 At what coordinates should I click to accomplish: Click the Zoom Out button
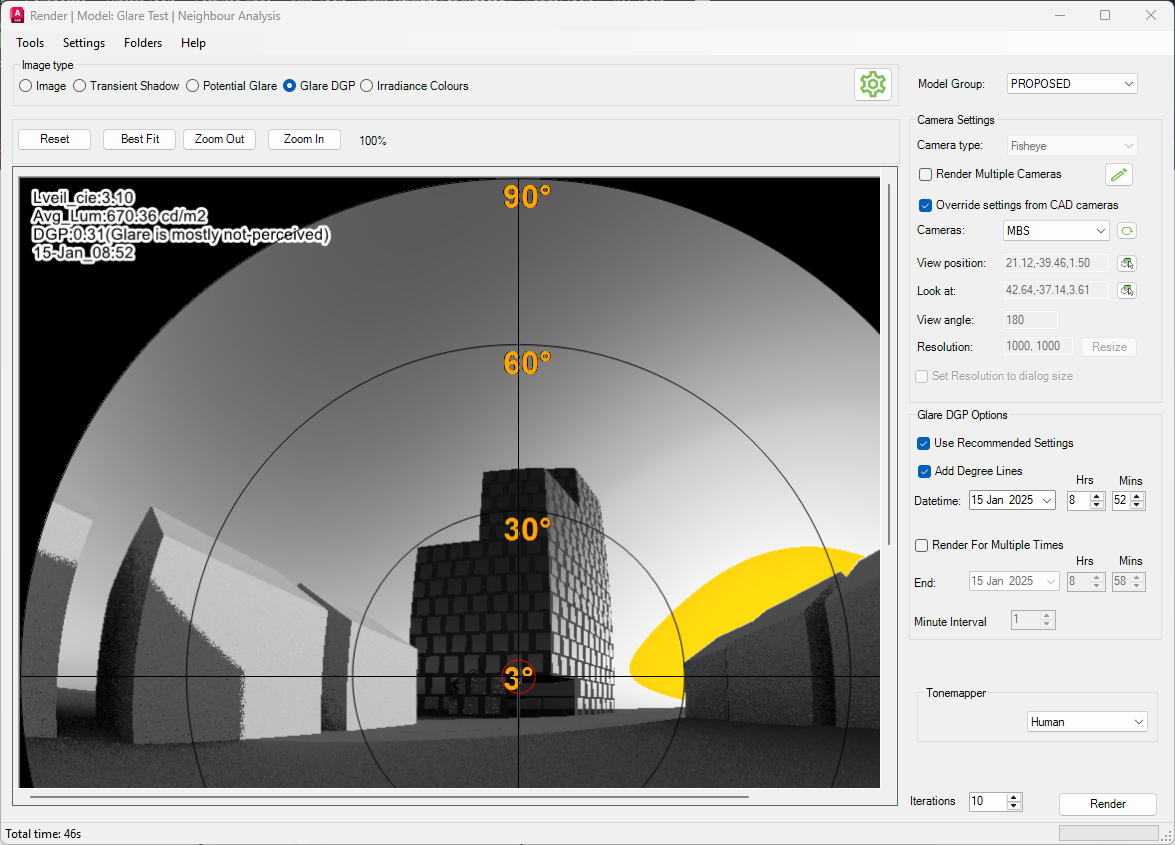[x=220, y=139]
